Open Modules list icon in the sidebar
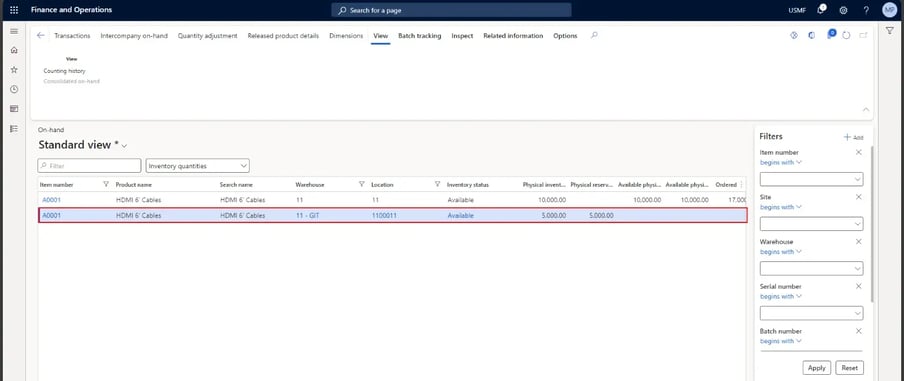This screenshot has height=381, width=904. tap(14, 128)
